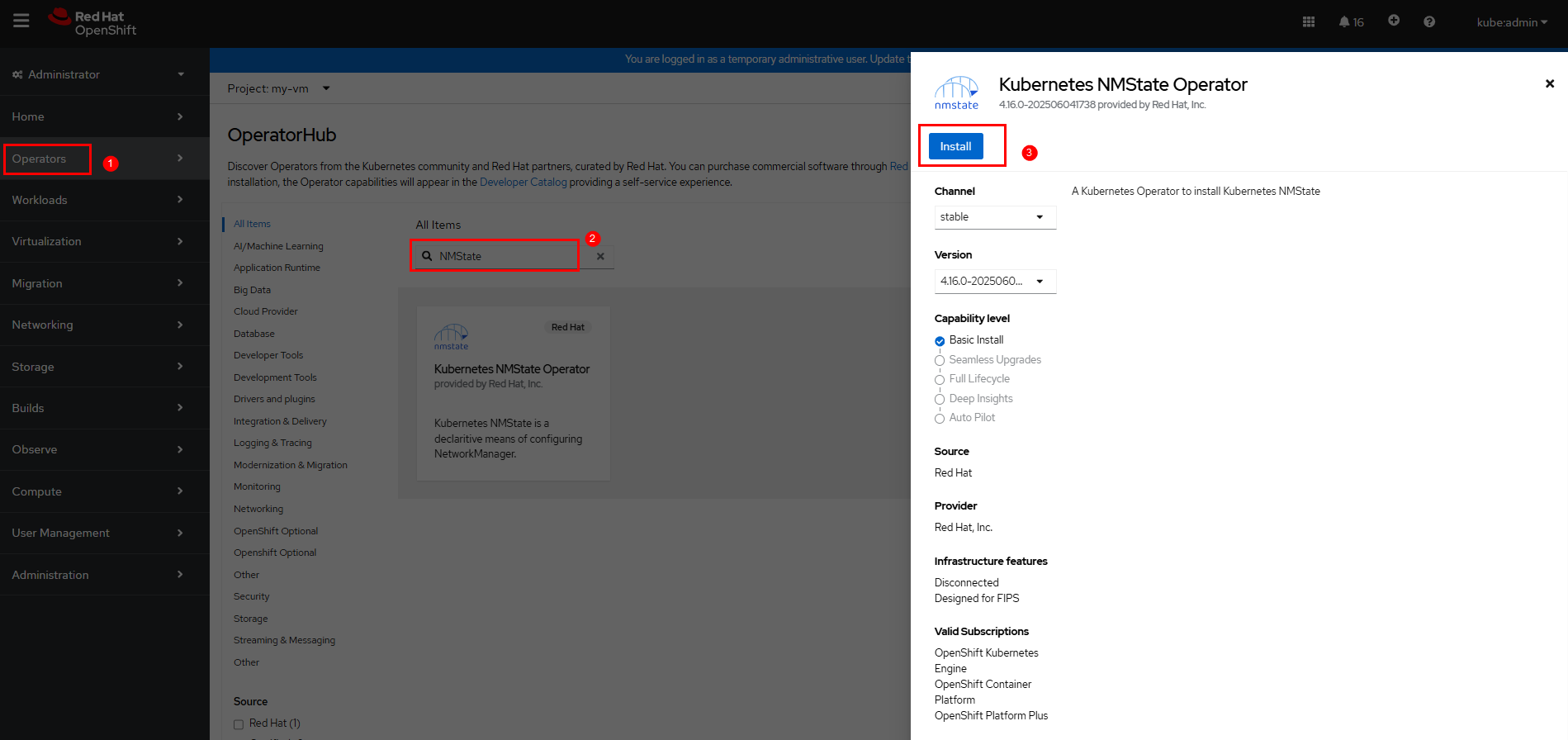Click the nmstate logo in details panel
The width and height of the screenshot is (1568, 740).
point(956,93)
